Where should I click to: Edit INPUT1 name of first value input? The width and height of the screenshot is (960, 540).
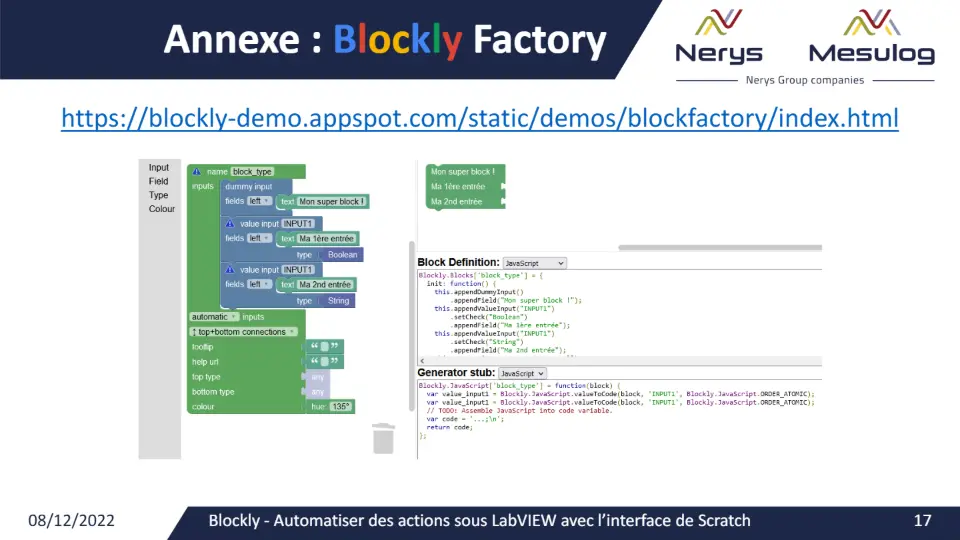(x=298, y=224)
